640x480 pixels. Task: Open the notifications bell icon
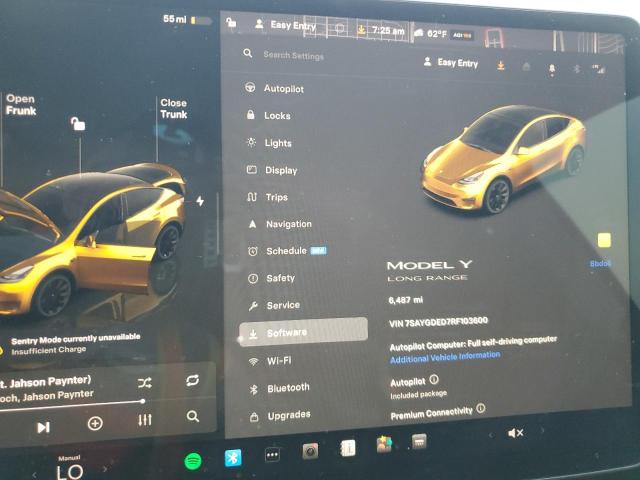552,69
